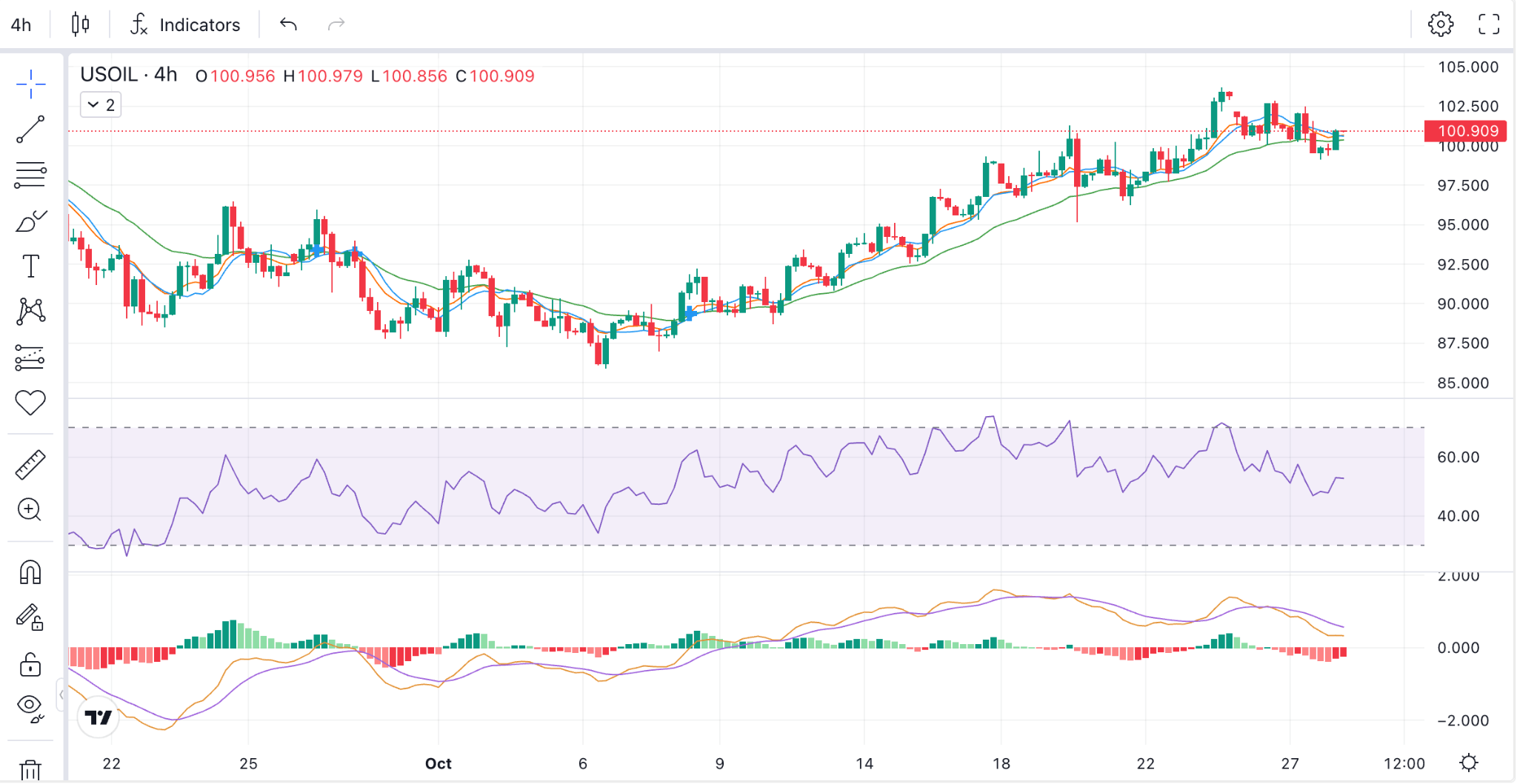Click the 105.000 price scale label

click(x=1467, y=67)
